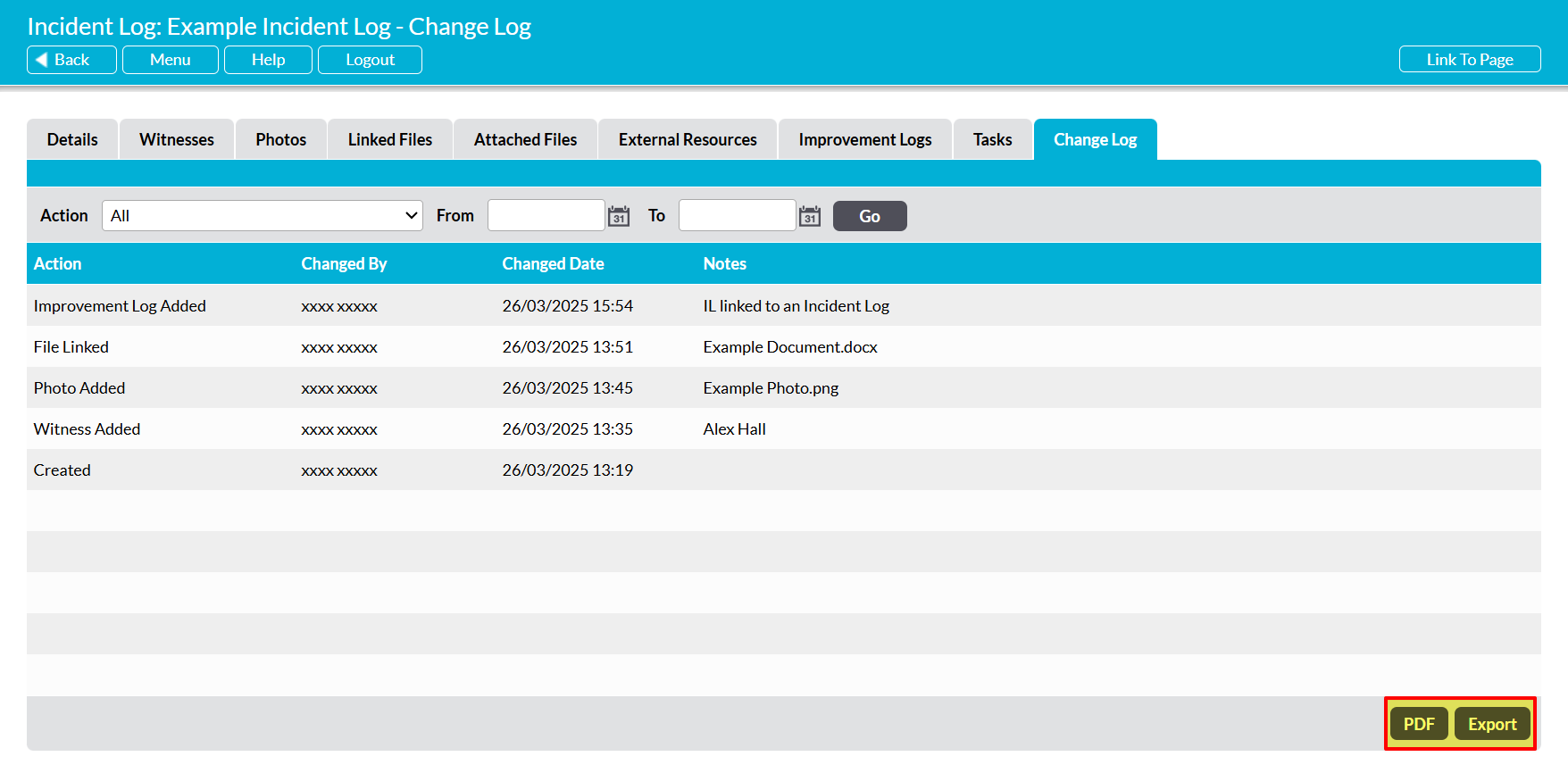
Task: Click the Example Document.docx note
Action: 790,346
